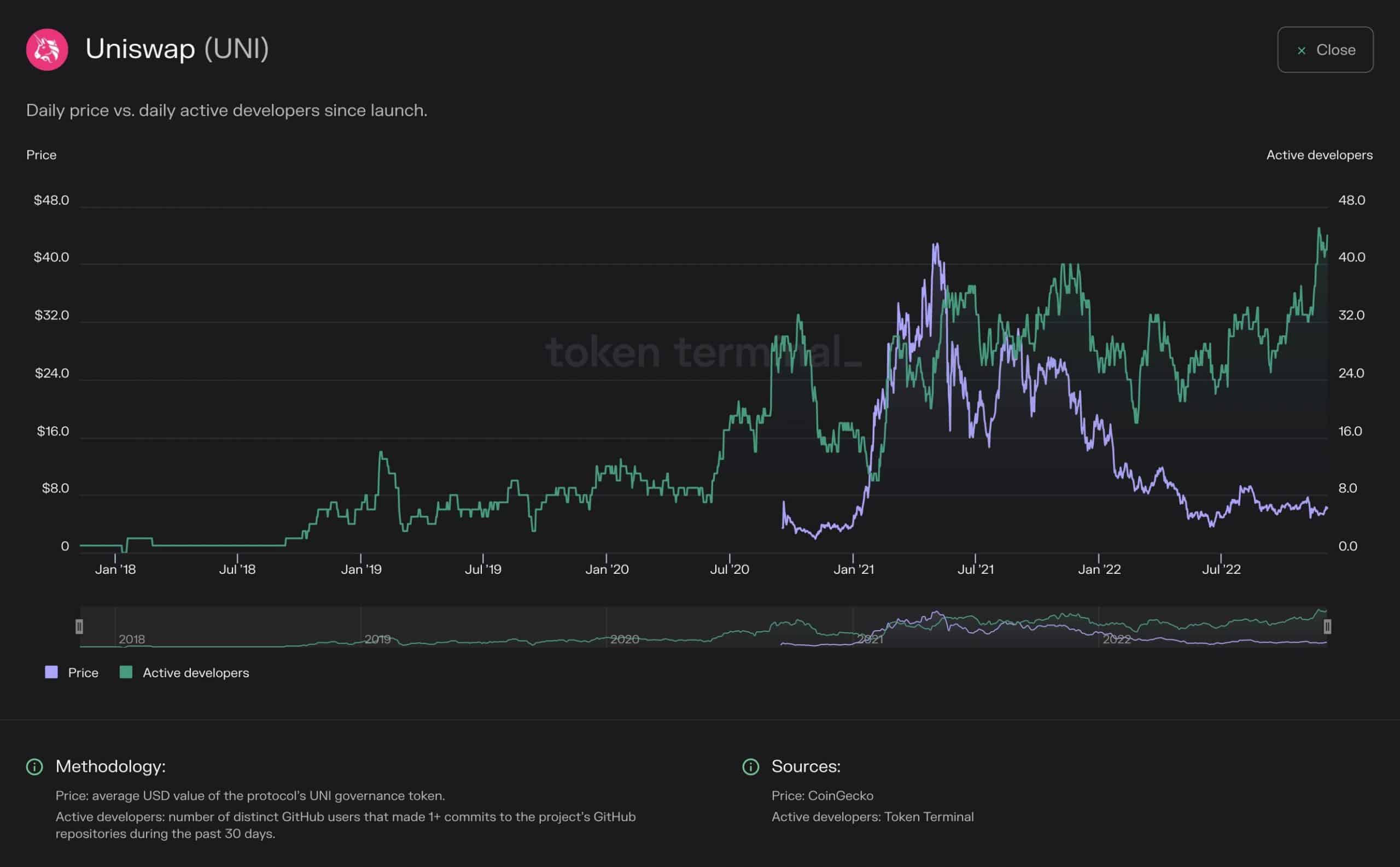Click the token terminal watermark
This screenshot has width=1400, height=867.
point(702,352)
